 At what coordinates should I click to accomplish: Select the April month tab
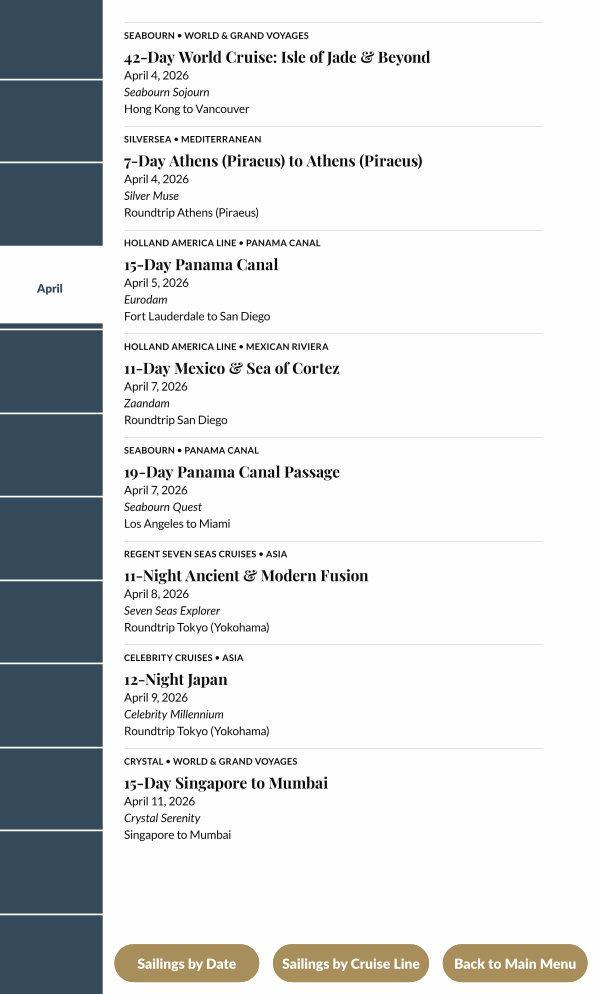[50, 288]
